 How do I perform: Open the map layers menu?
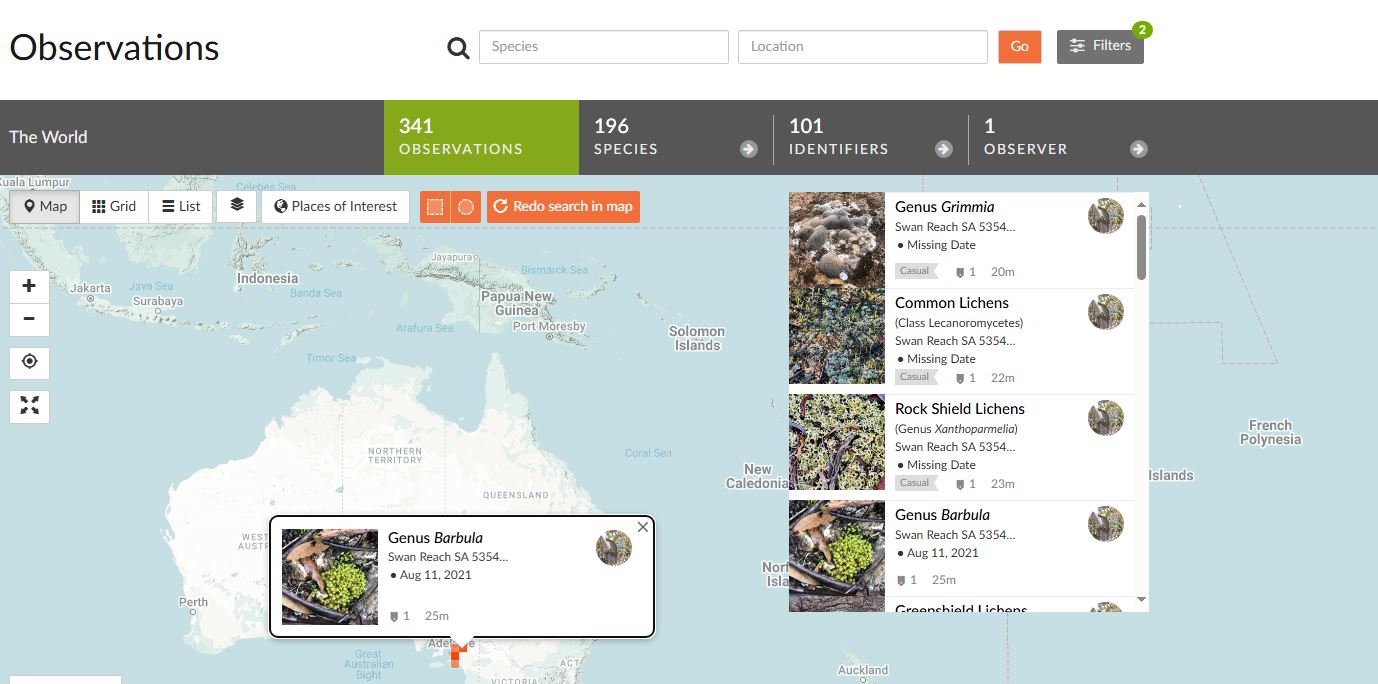237,206
